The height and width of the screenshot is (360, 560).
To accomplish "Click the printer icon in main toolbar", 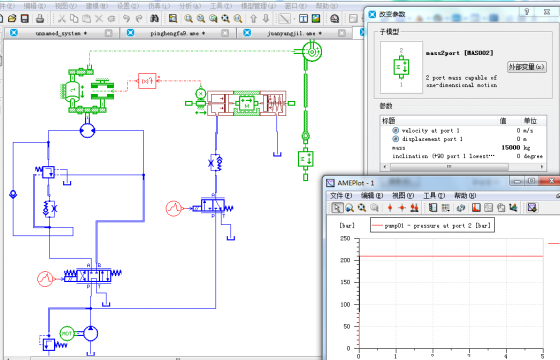I will tap(40, 19).
